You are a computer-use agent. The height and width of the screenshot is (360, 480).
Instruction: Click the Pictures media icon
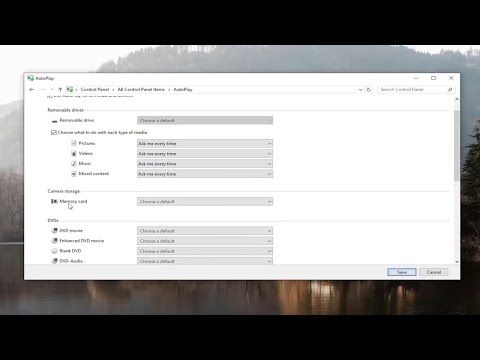click(74, 143)
